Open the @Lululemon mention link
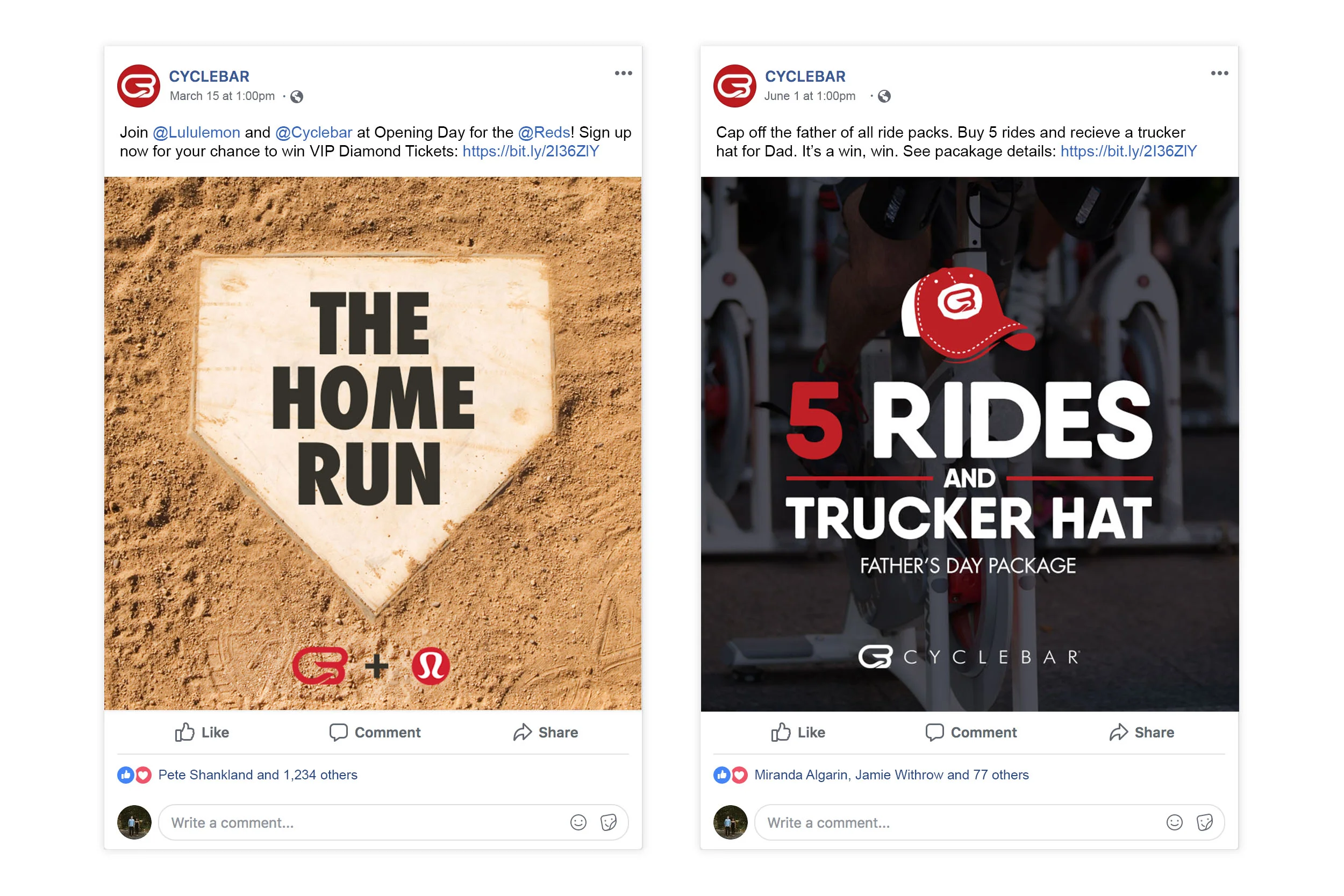The width and height of the screenshot is (1344, 896). click(197, 133)
